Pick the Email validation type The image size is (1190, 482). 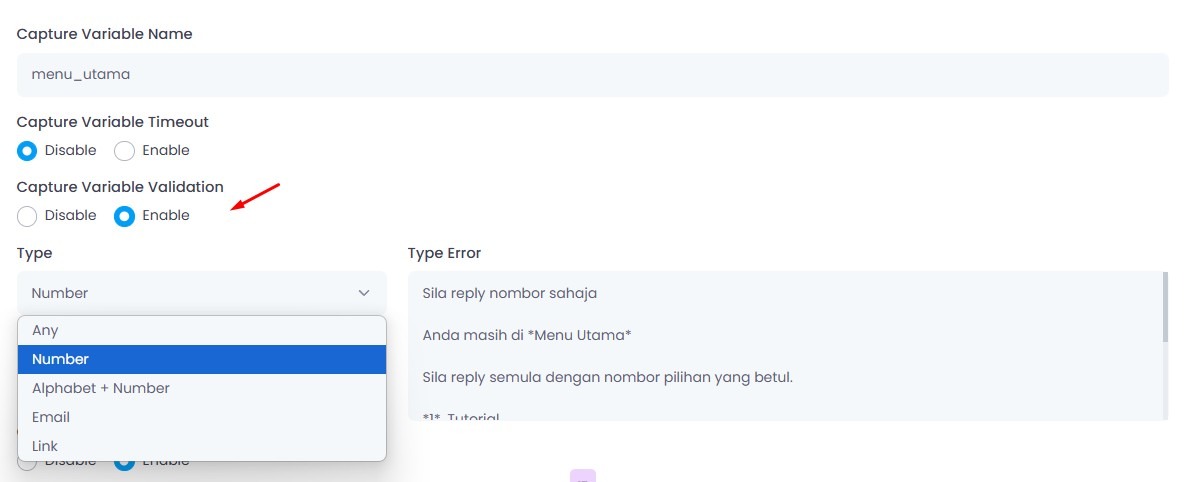[202, 417]
